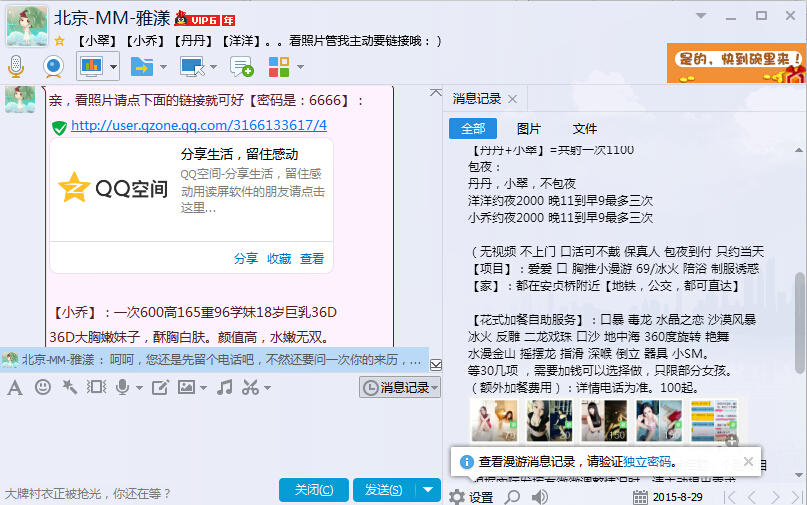Open the colorful apps grid icon
807x505 pixels.
279,67
